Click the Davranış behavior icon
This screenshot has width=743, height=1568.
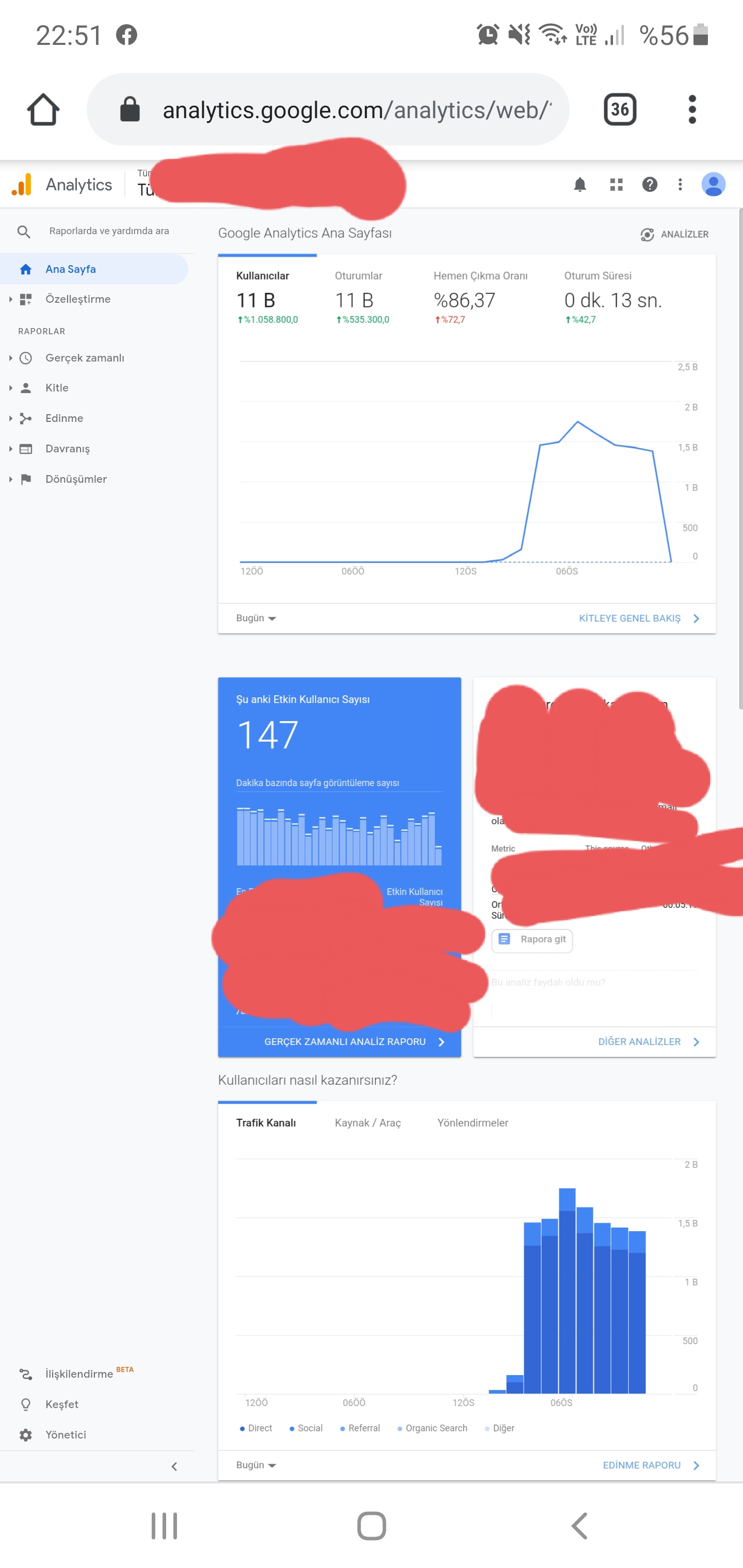(26, 449)
